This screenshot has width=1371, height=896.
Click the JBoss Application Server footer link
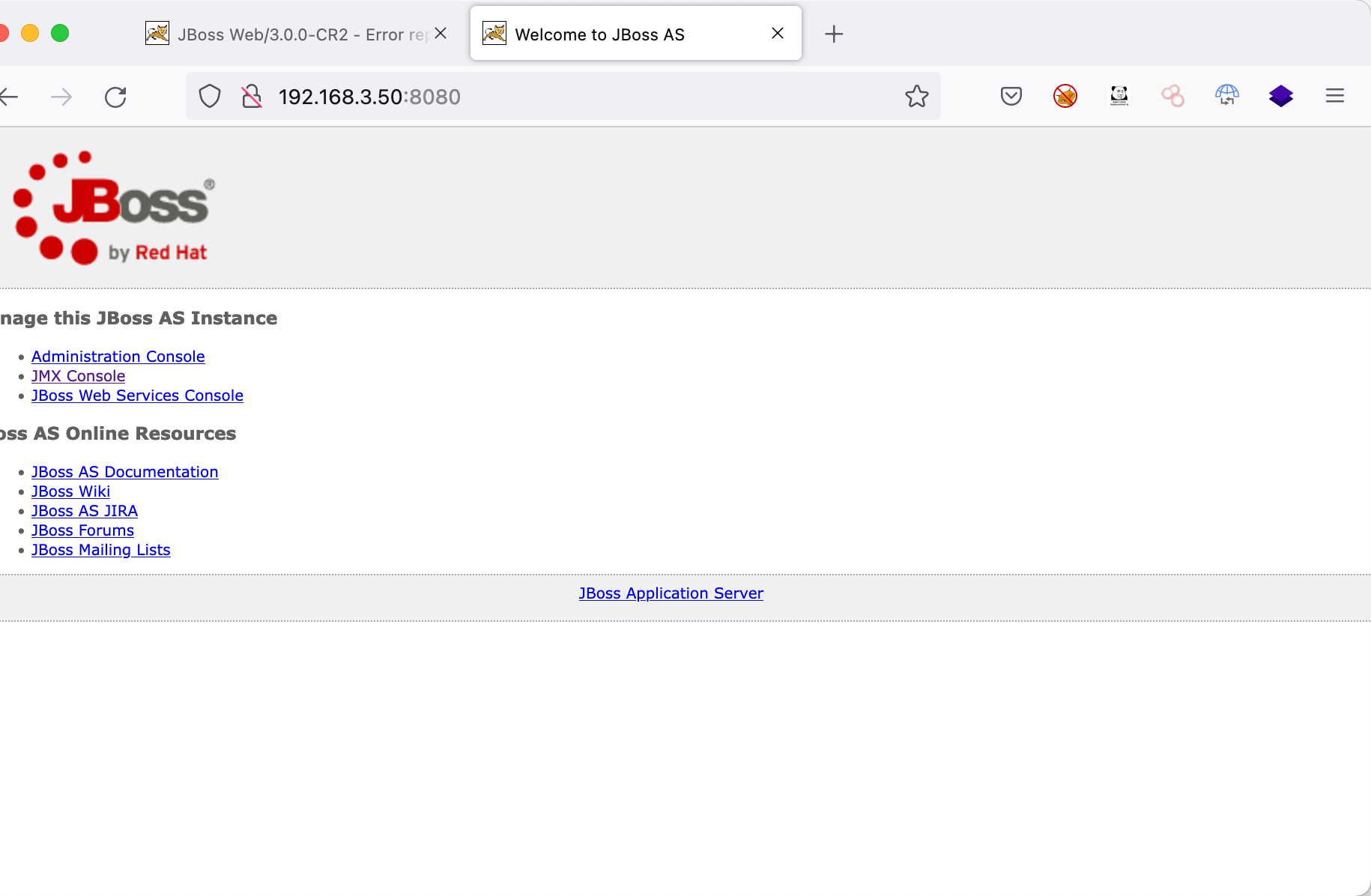(671, 593)
